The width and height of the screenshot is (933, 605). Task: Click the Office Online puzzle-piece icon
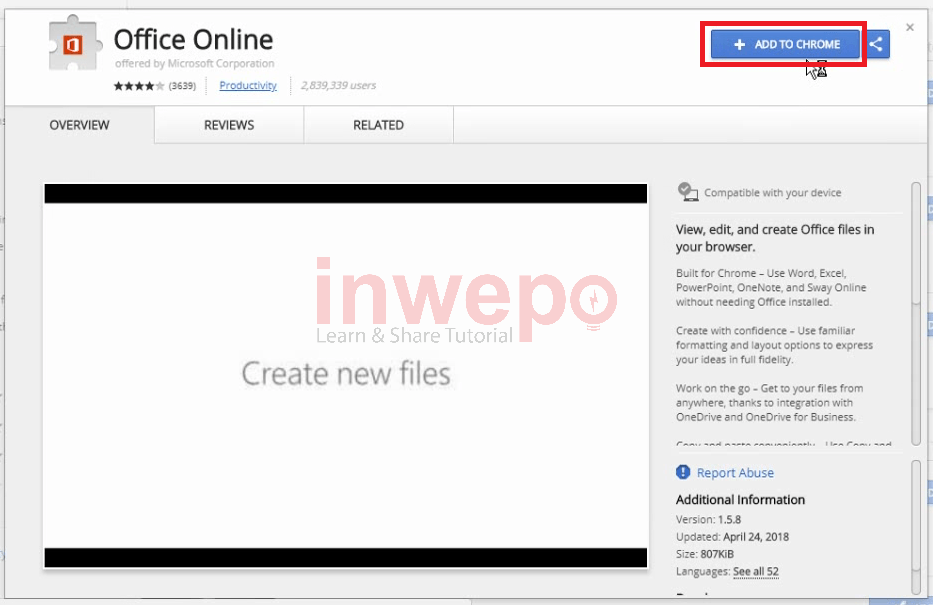coord(74,43)
